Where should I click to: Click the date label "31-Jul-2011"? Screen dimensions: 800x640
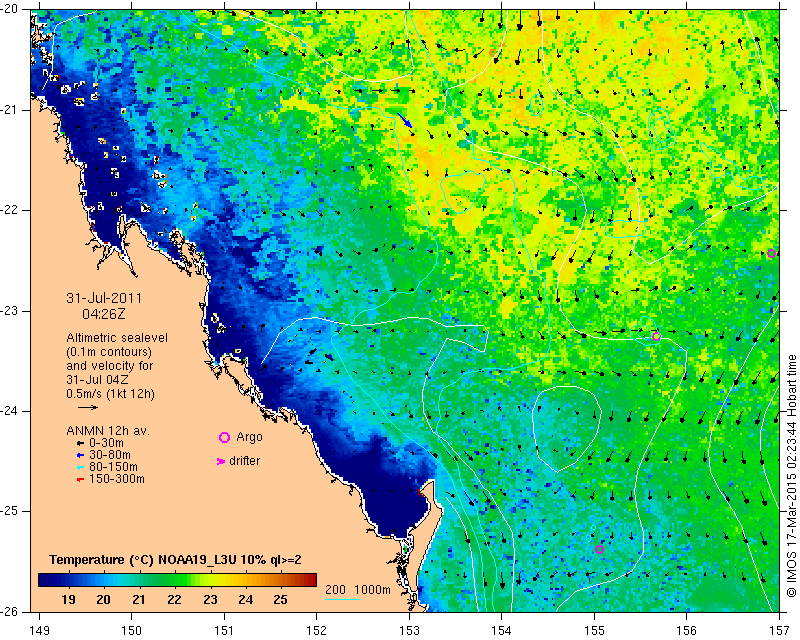(x=104, y=298)
